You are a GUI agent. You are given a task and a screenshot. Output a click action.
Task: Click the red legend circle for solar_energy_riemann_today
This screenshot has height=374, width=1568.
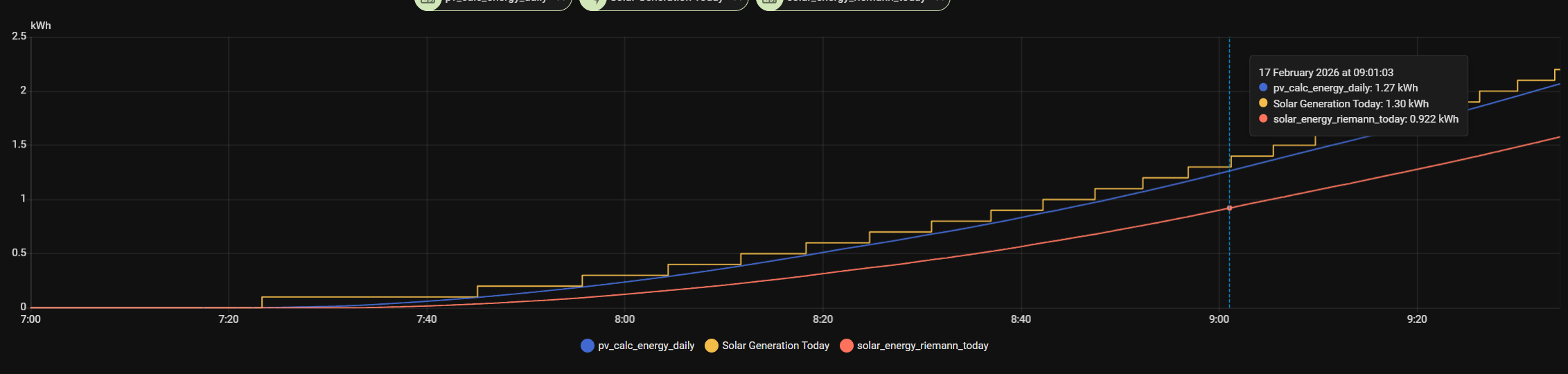[x=846, y=346]
